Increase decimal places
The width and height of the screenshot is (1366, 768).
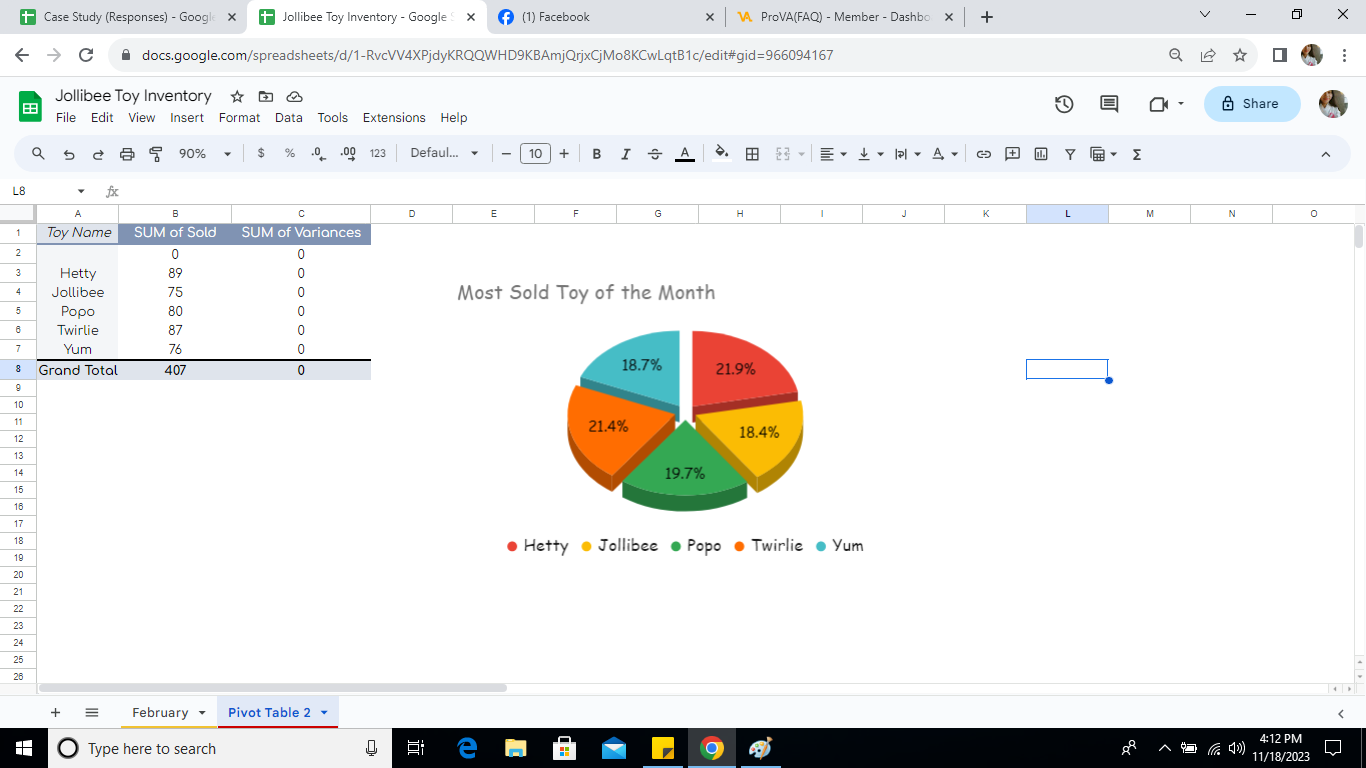coord(348,154)
